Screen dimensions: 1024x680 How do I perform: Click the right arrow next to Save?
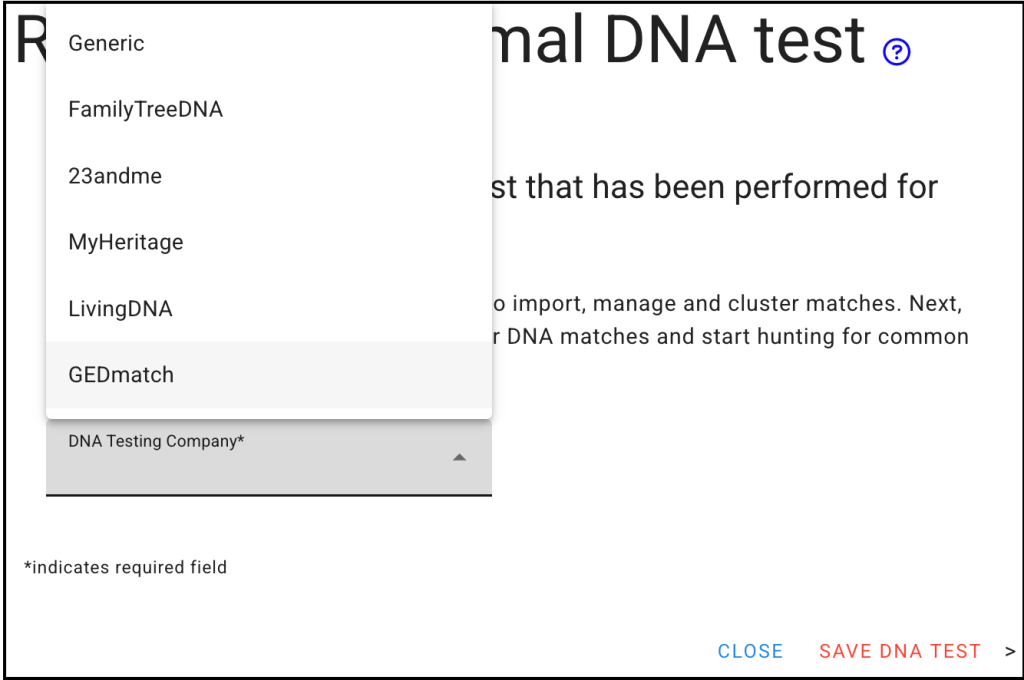[x=1009, y=651]
